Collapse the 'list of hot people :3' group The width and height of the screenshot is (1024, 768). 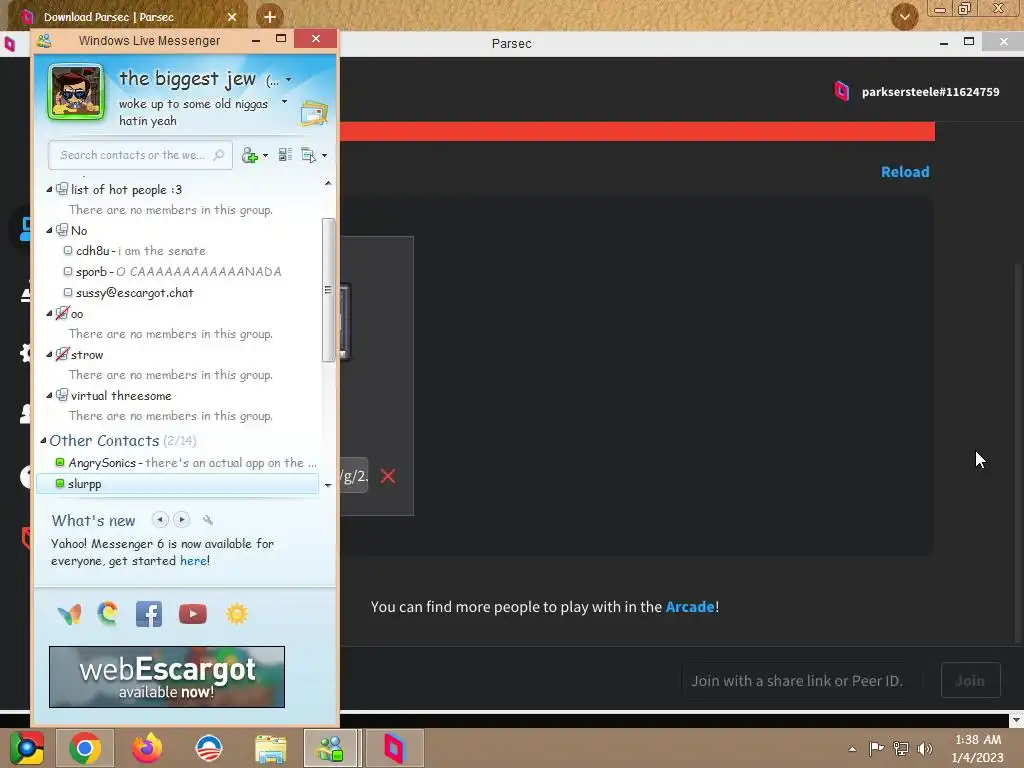[49, 189]
